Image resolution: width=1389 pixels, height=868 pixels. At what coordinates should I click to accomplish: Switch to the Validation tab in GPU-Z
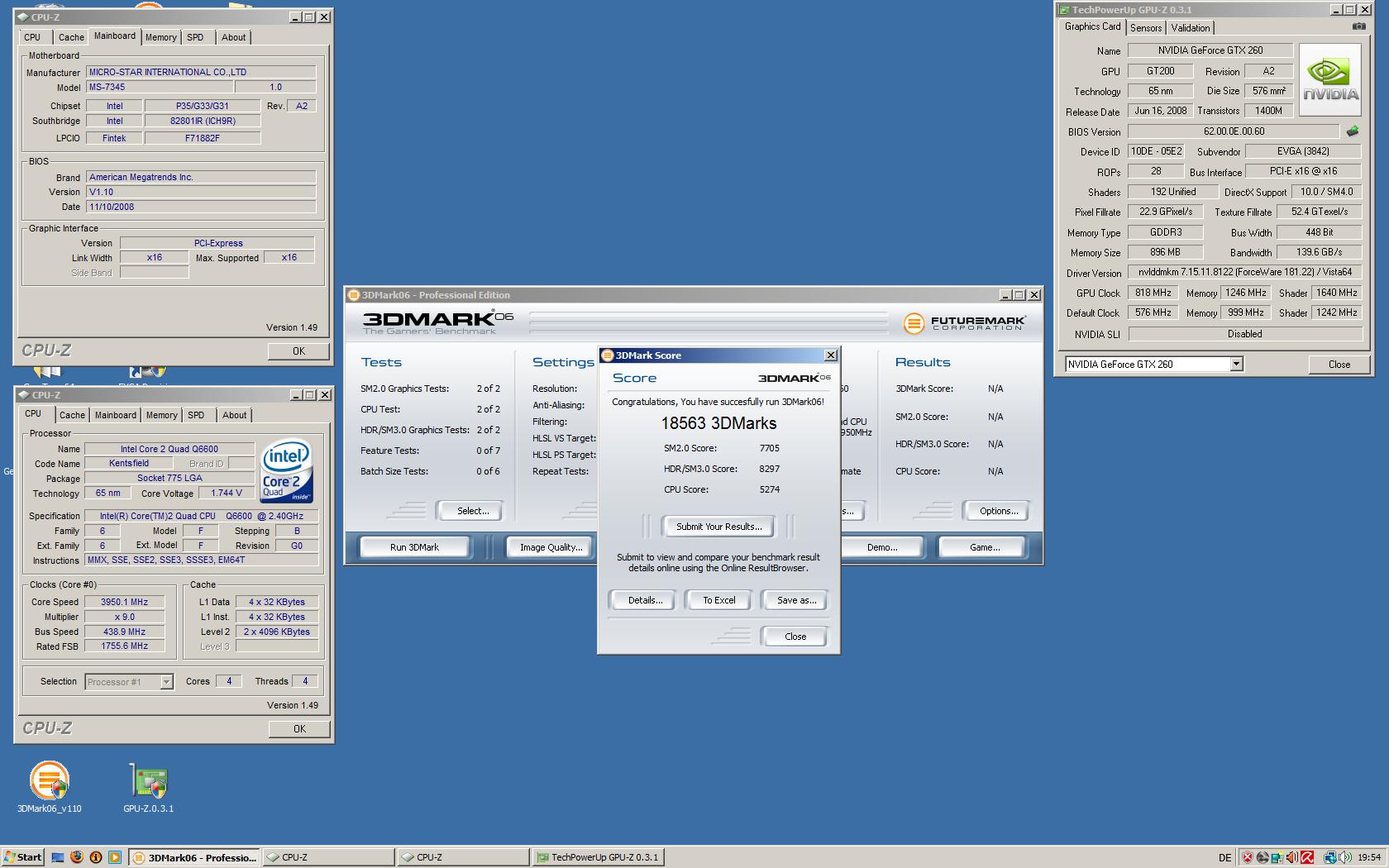1190,27
